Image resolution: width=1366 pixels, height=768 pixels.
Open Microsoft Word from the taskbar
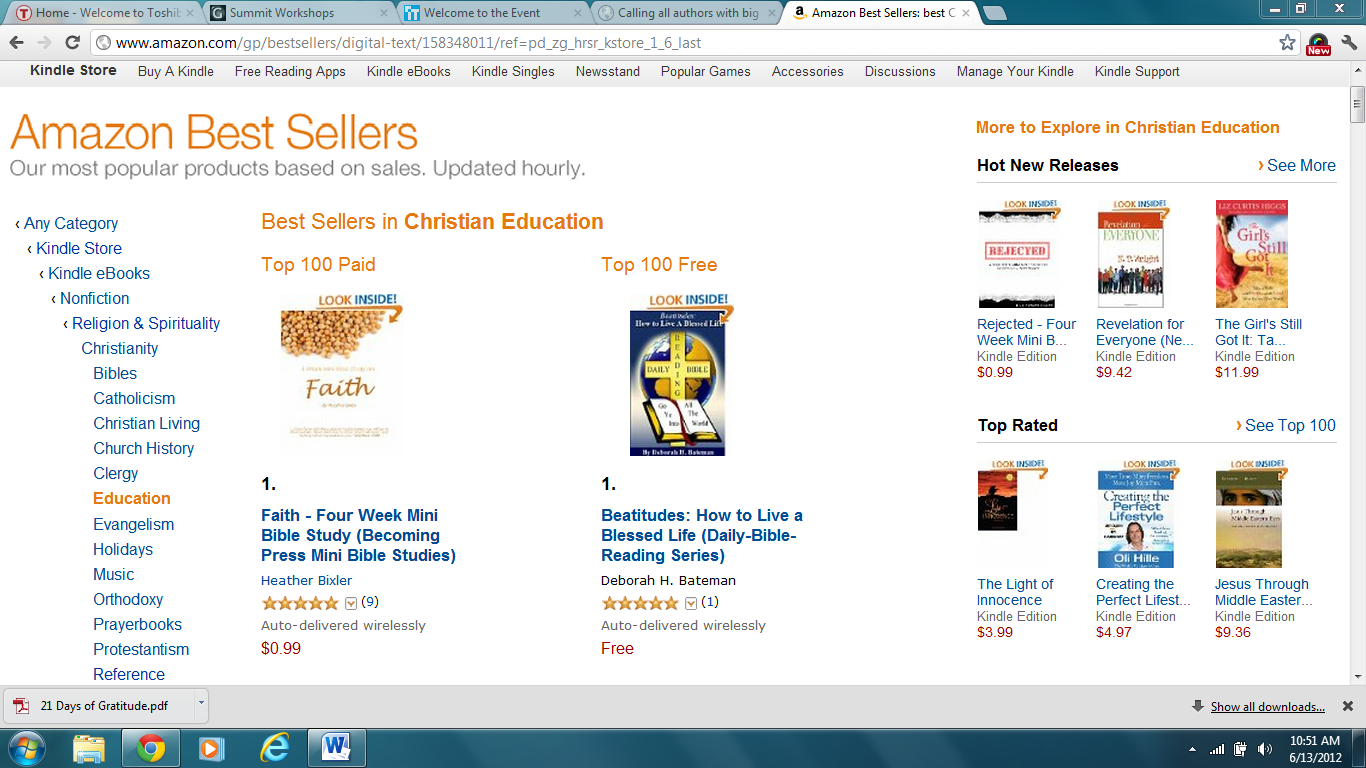tap(336, 746)
